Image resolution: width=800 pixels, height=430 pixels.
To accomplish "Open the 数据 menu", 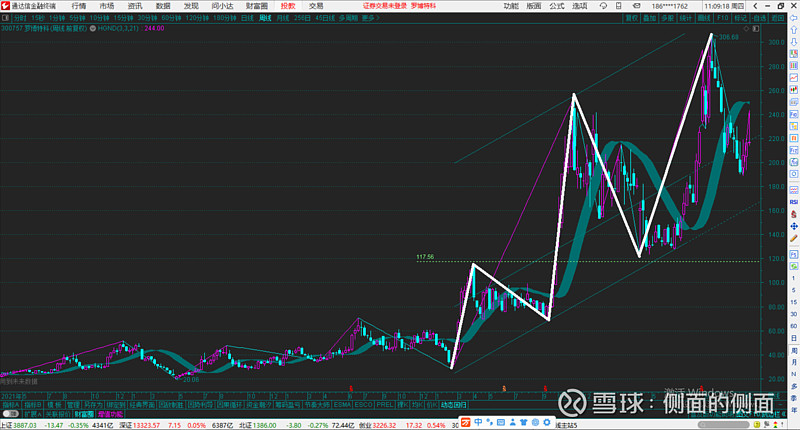I will click(x=163, y=6).
